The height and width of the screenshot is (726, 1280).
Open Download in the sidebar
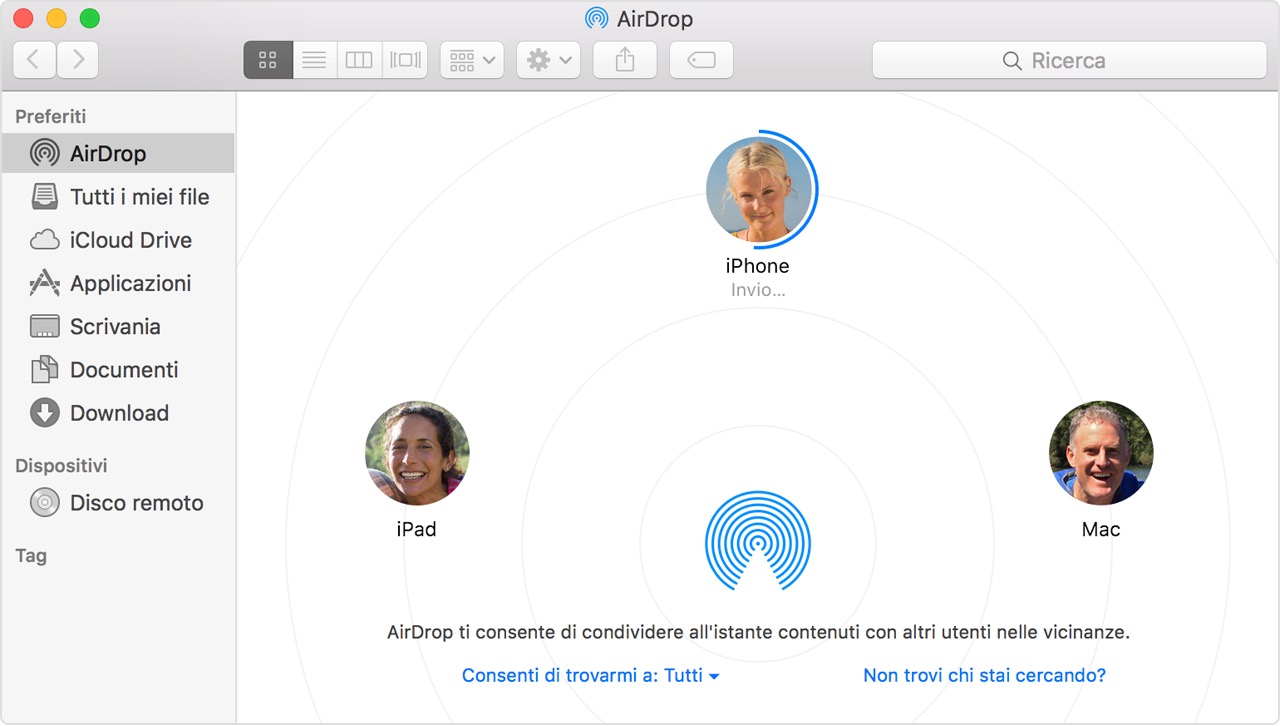point(118,413)
